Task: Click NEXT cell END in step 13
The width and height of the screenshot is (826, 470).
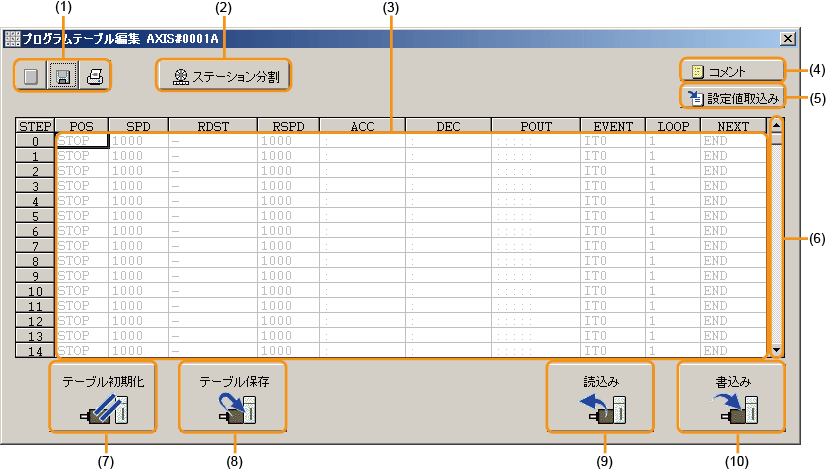Action: click(x=733, y=336)
